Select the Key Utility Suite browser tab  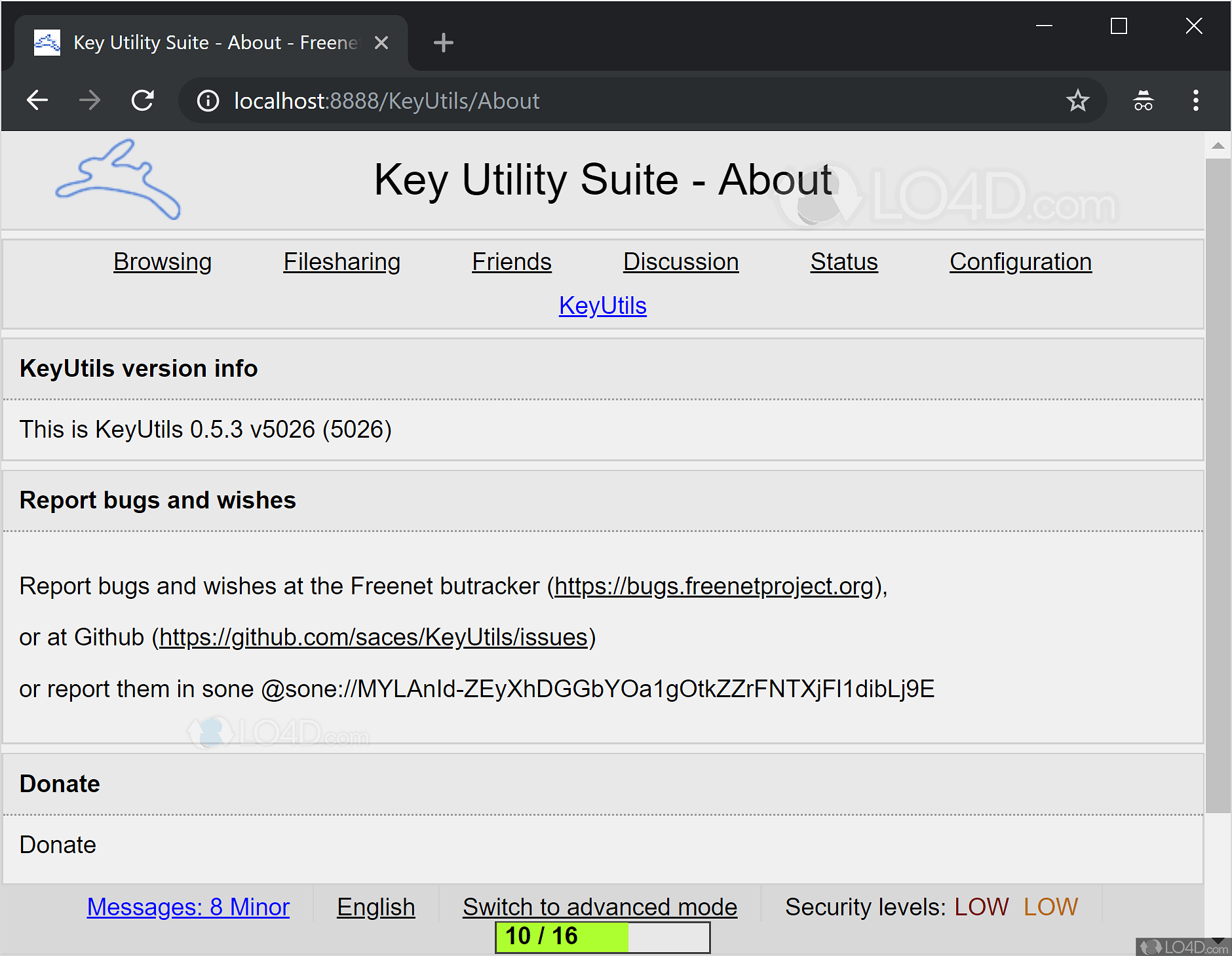211,43
